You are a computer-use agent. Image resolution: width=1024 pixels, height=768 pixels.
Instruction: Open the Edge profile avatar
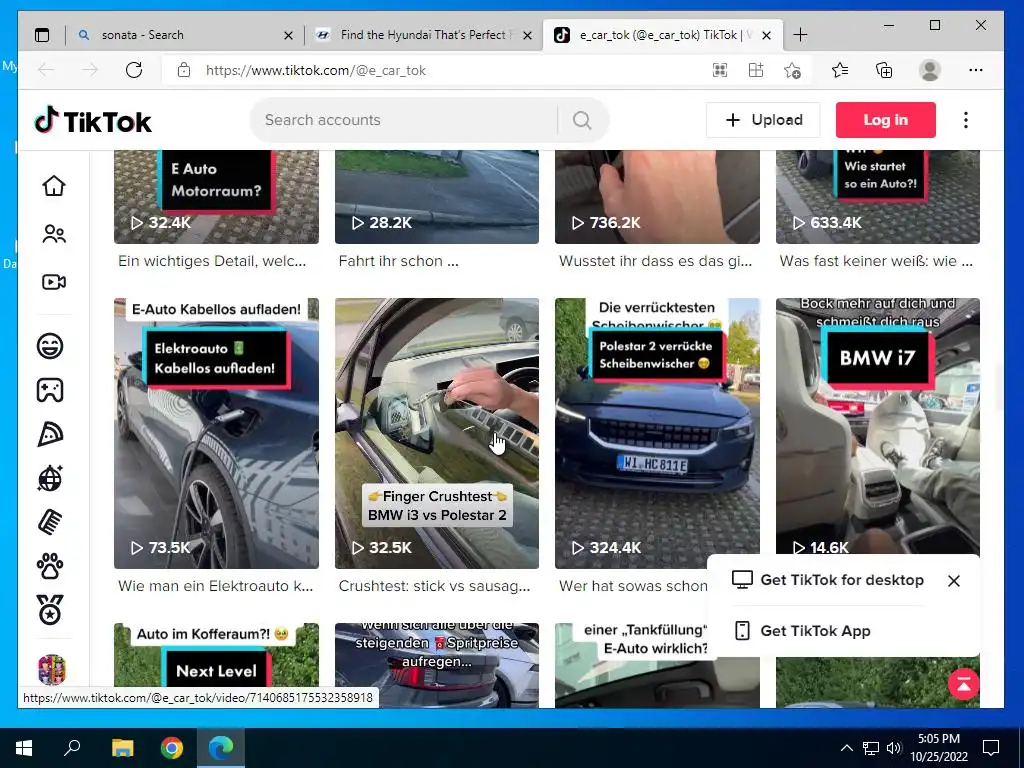point(929,70)
